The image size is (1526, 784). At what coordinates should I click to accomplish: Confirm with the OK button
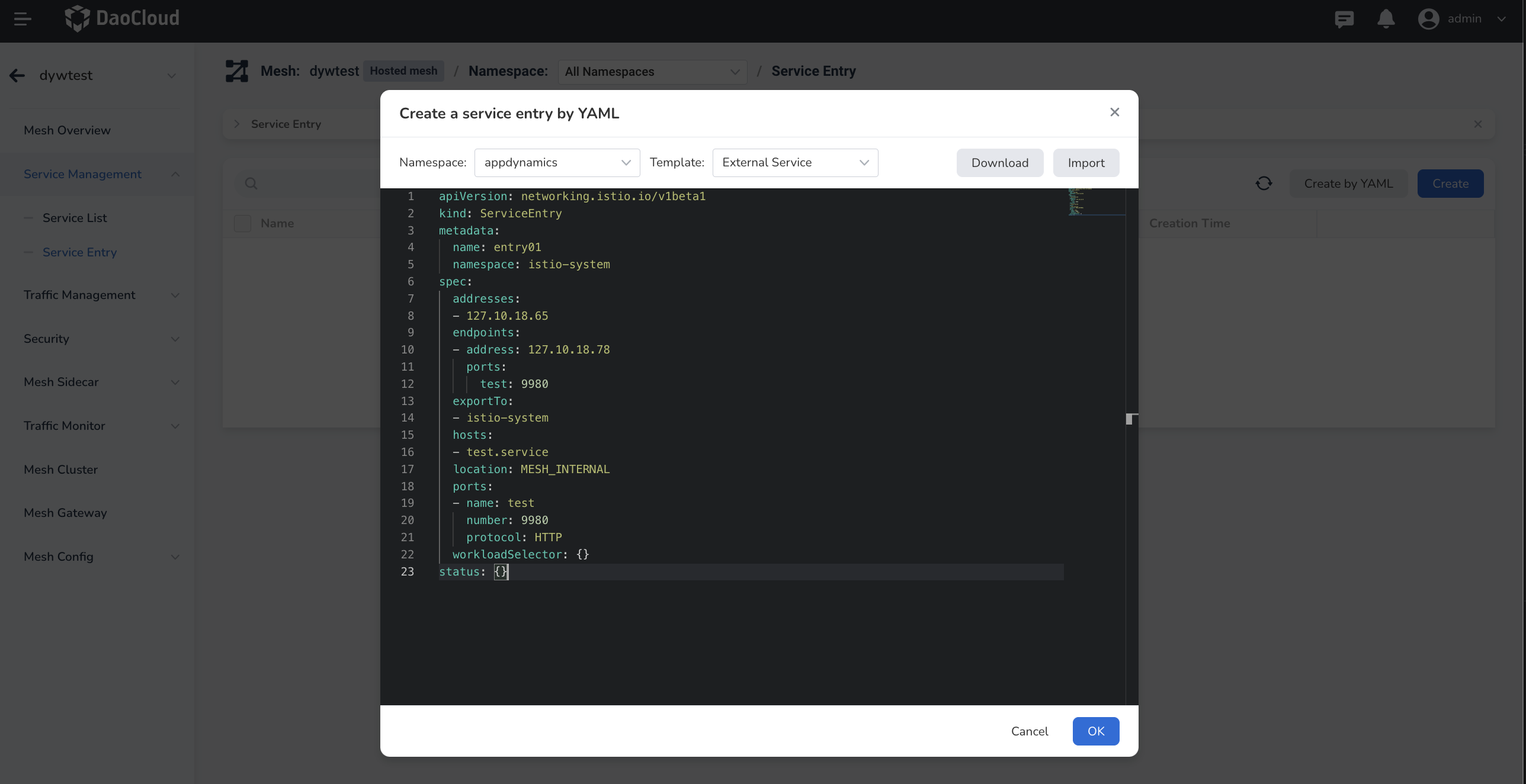1095,731
